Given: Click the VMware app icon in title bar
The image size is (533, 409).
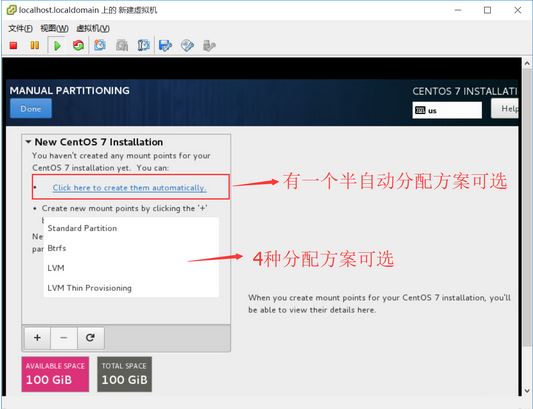Looking at the screenshot, I should (11, 10).
